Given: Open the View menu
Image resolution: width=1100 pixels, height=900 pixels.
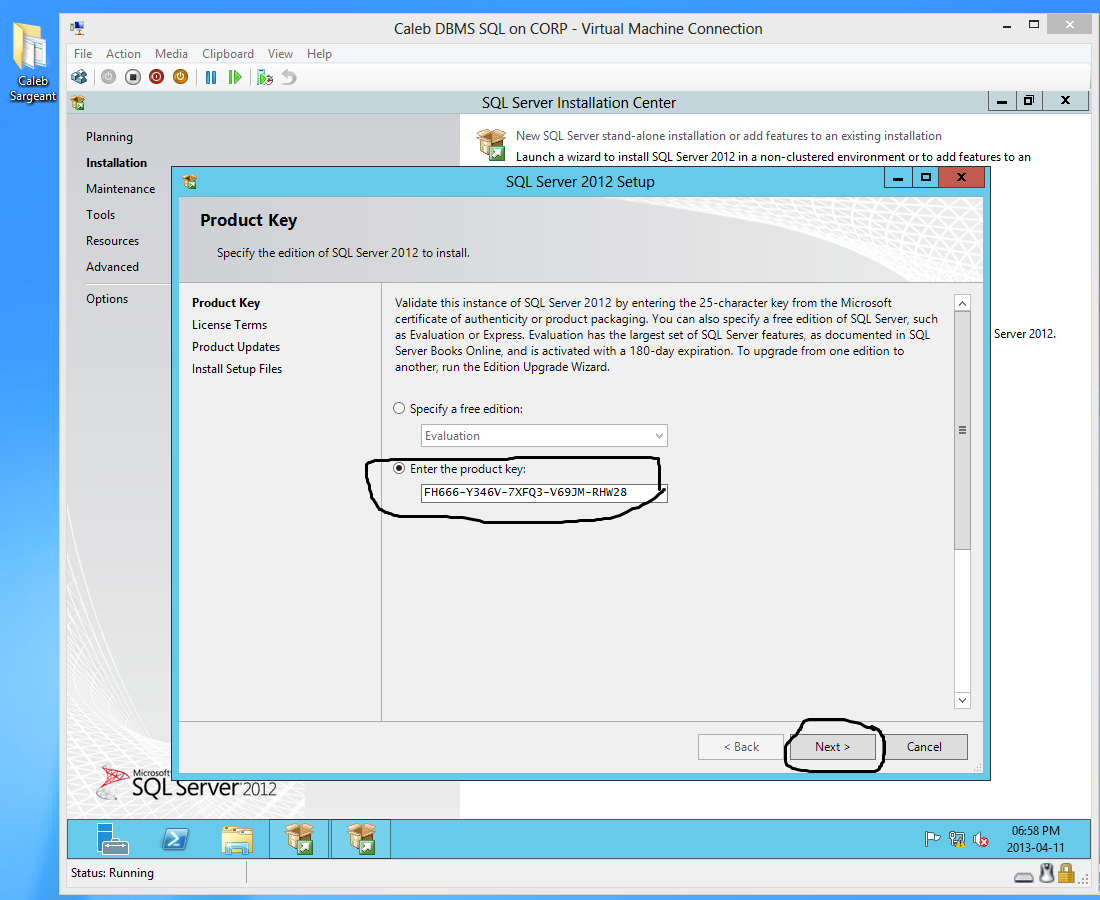Looking at the screenshot, I should (280, 54).
